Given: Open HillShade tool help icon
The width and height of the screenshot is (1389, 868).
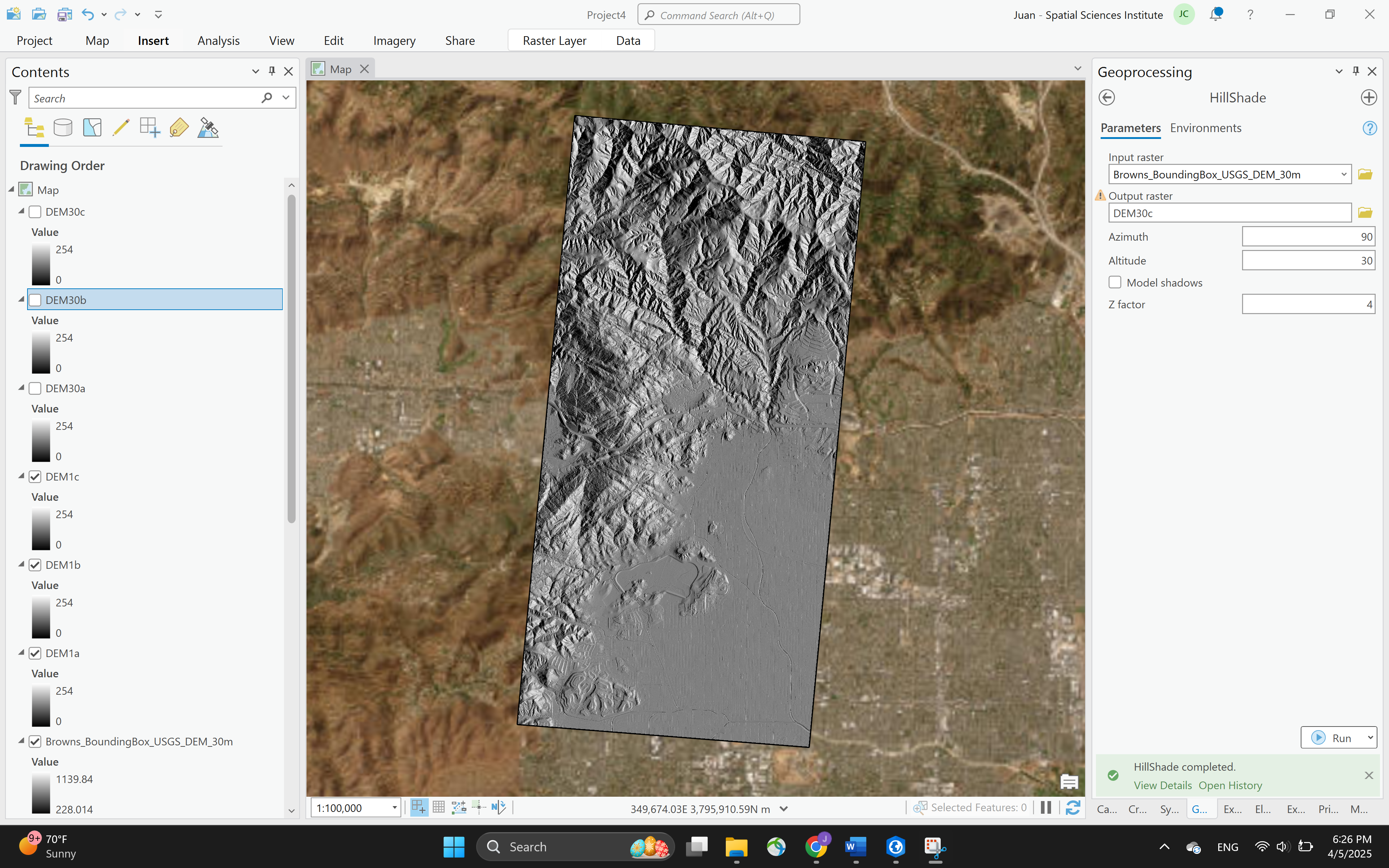Looking at the screenshot, I should 1369,128.
